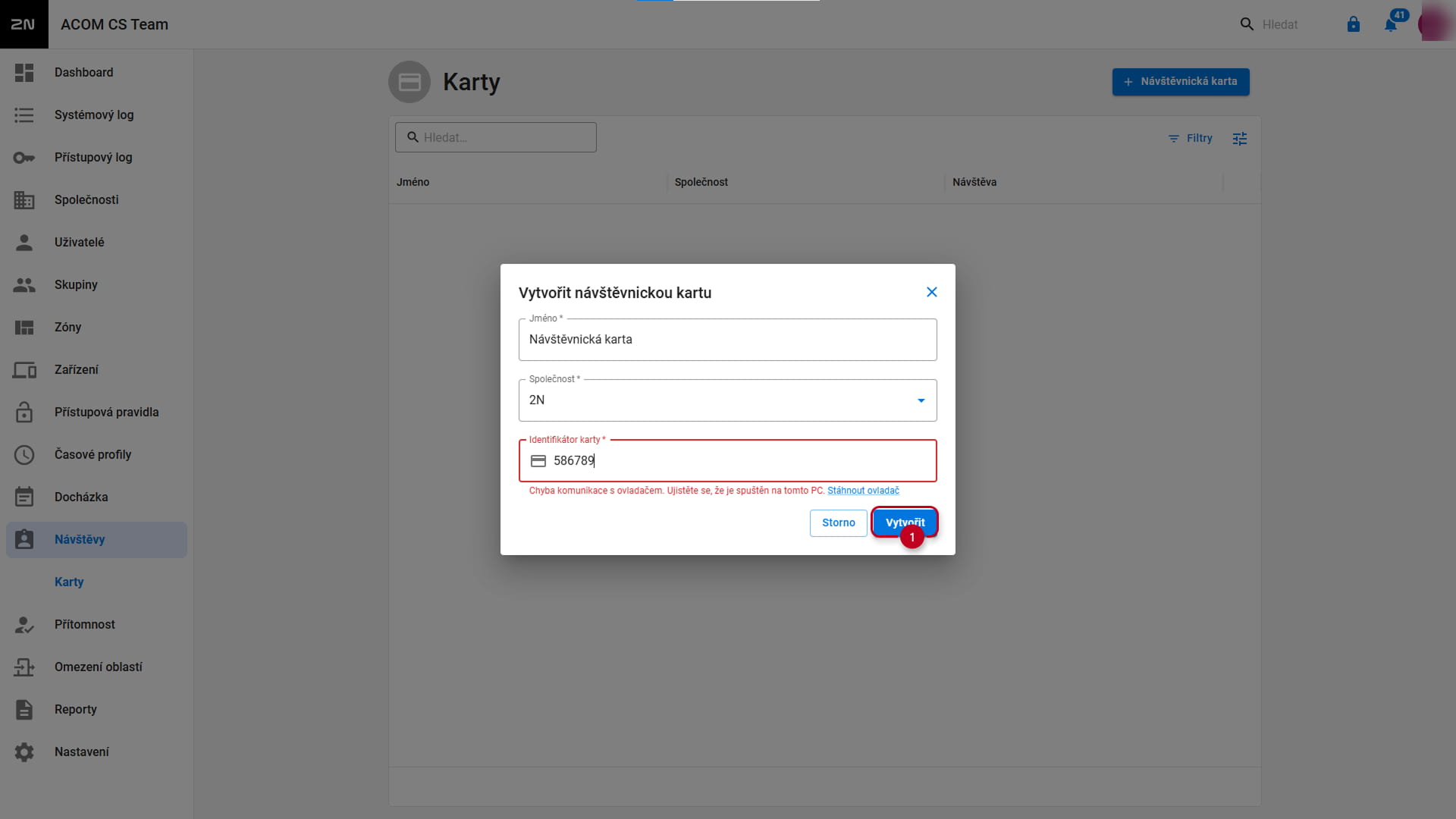Sort by Společnost column header
Screen dimensions: 1456x819
pyautogui.click(x=701, y=182)
